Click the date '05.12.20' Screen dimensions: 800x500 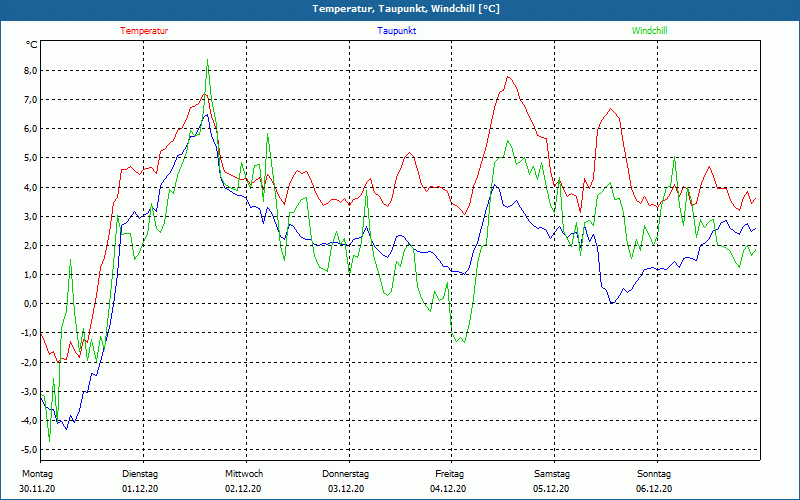coord(551,489)
